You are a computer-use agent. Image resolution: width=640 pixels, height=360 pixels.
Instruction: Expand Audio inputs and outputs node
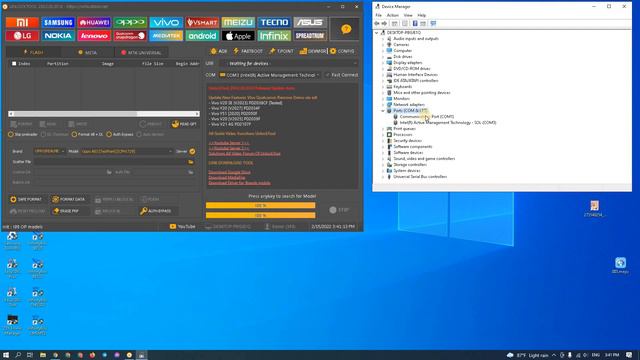coord(383,38)
